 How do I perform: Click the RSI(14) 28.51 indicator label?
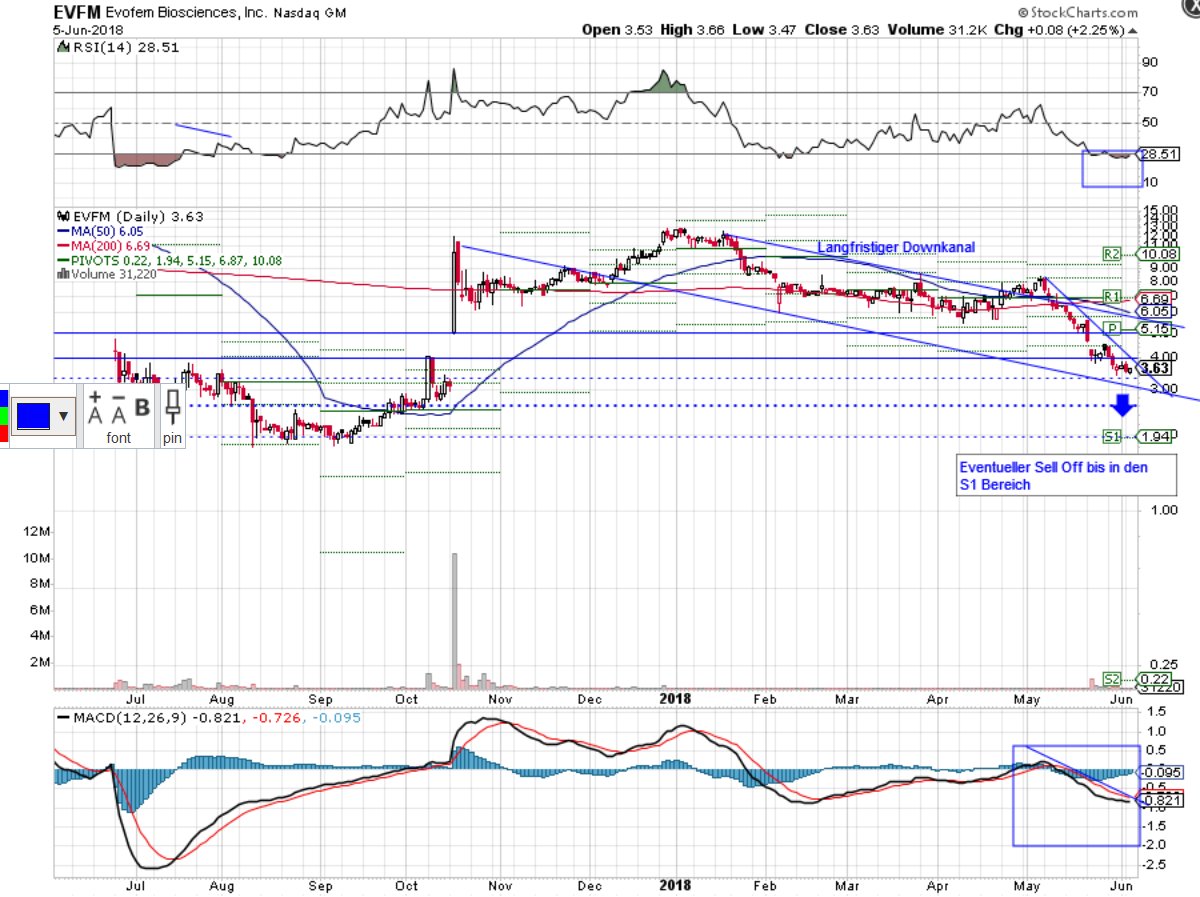coord(117,47)
